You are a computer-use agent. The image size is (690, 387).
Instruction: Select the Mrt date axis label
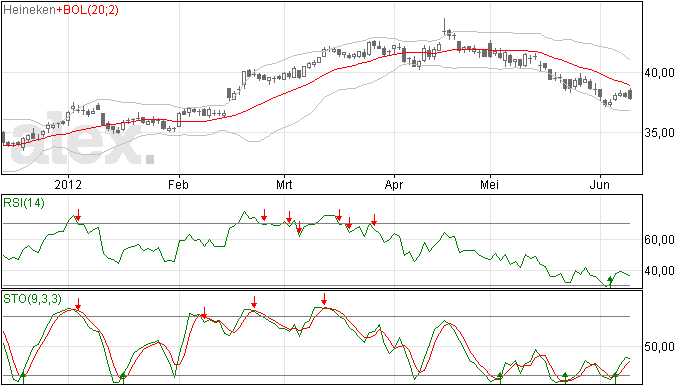coord(284,184)
